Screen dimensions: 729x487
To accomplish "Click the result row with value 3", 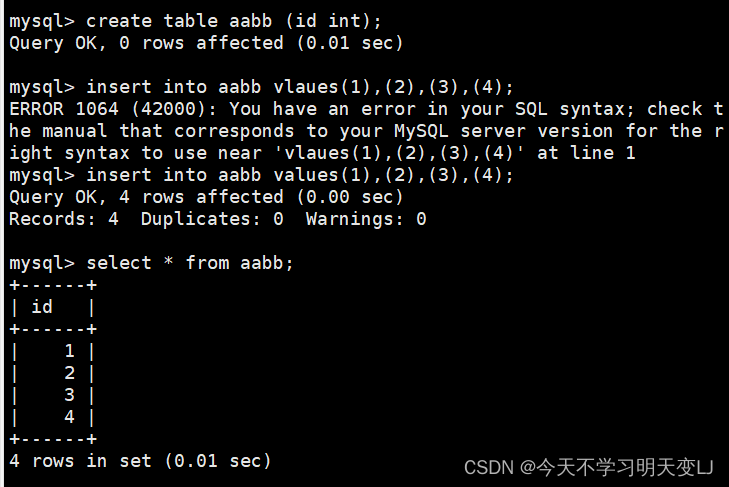I will point(53,395).
